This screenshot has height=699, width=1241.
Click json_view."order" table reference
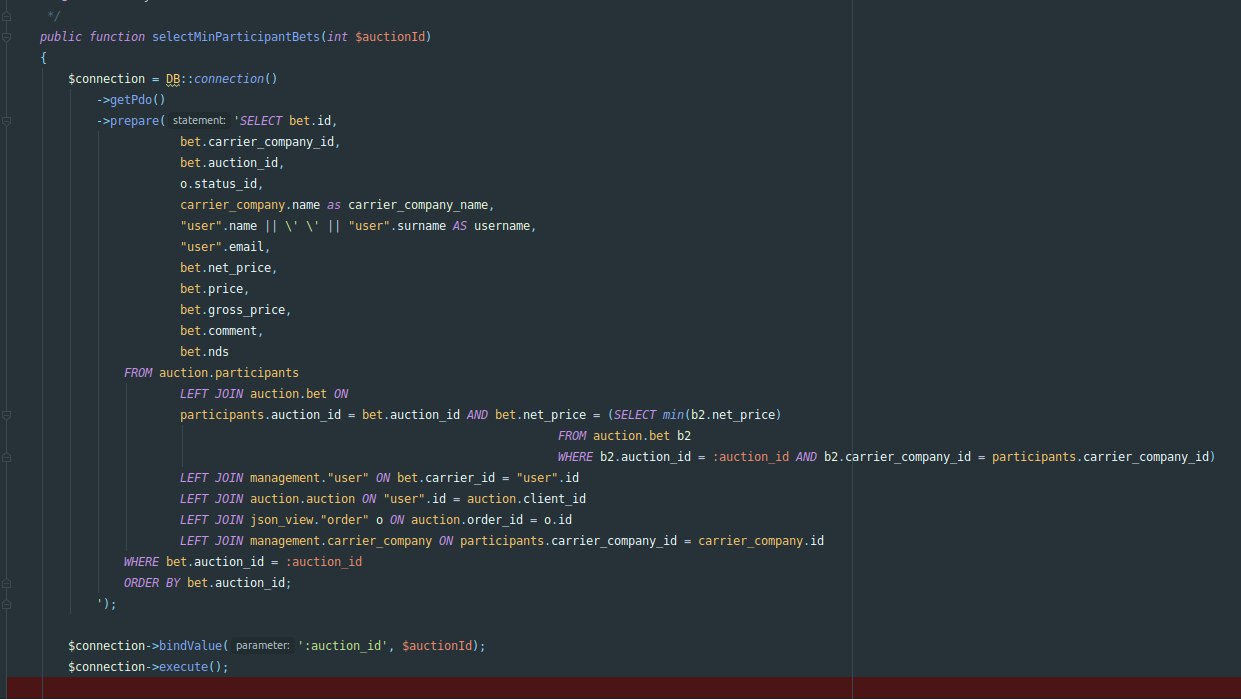[x=309, y=519]
